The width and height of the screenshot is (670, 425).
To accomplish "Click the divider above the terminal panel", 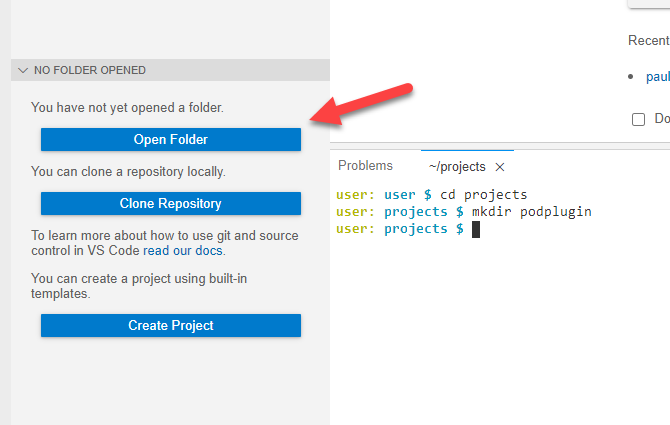I will pos(500,148).
